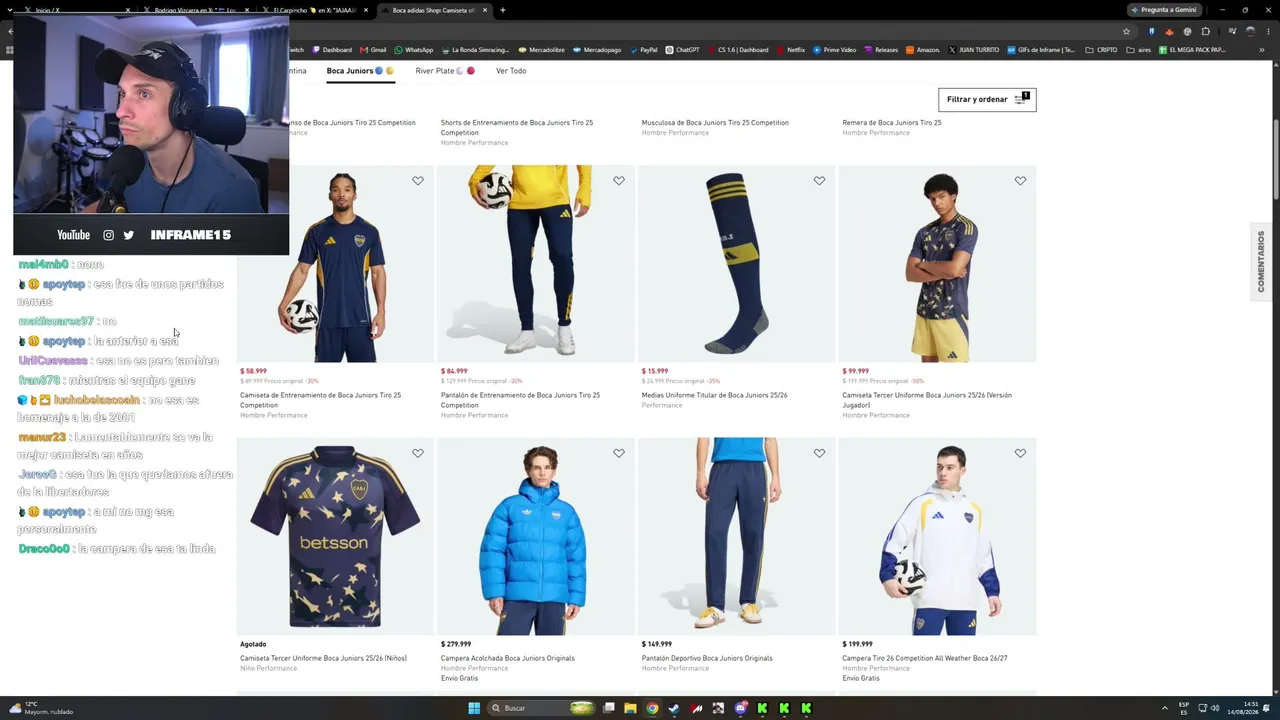Open Filtrar y ordenar panel
This screenshot has width=1280, height=720.
[987, 99]
